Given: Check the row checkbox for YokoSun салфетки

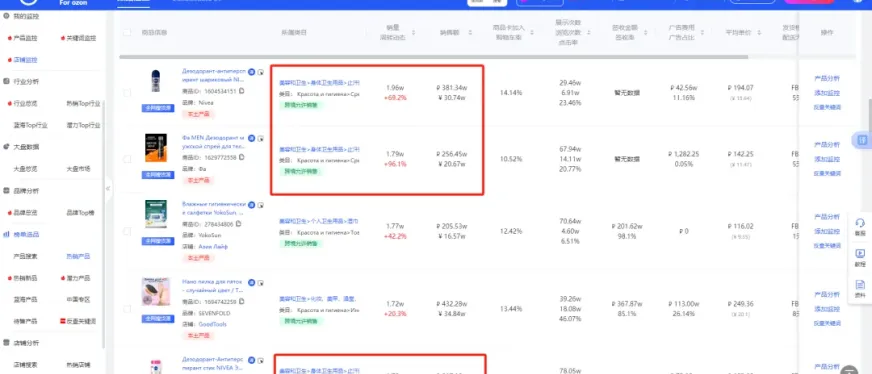Looking at the screenshot, I should tap(127, 231).
